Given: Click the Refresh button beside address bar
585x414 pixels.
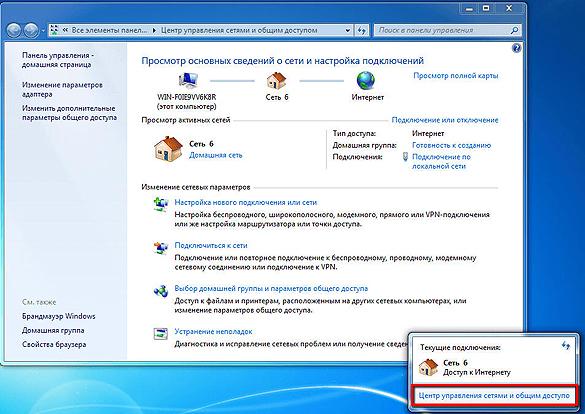Looking at the screenshot, I should 361,31.
